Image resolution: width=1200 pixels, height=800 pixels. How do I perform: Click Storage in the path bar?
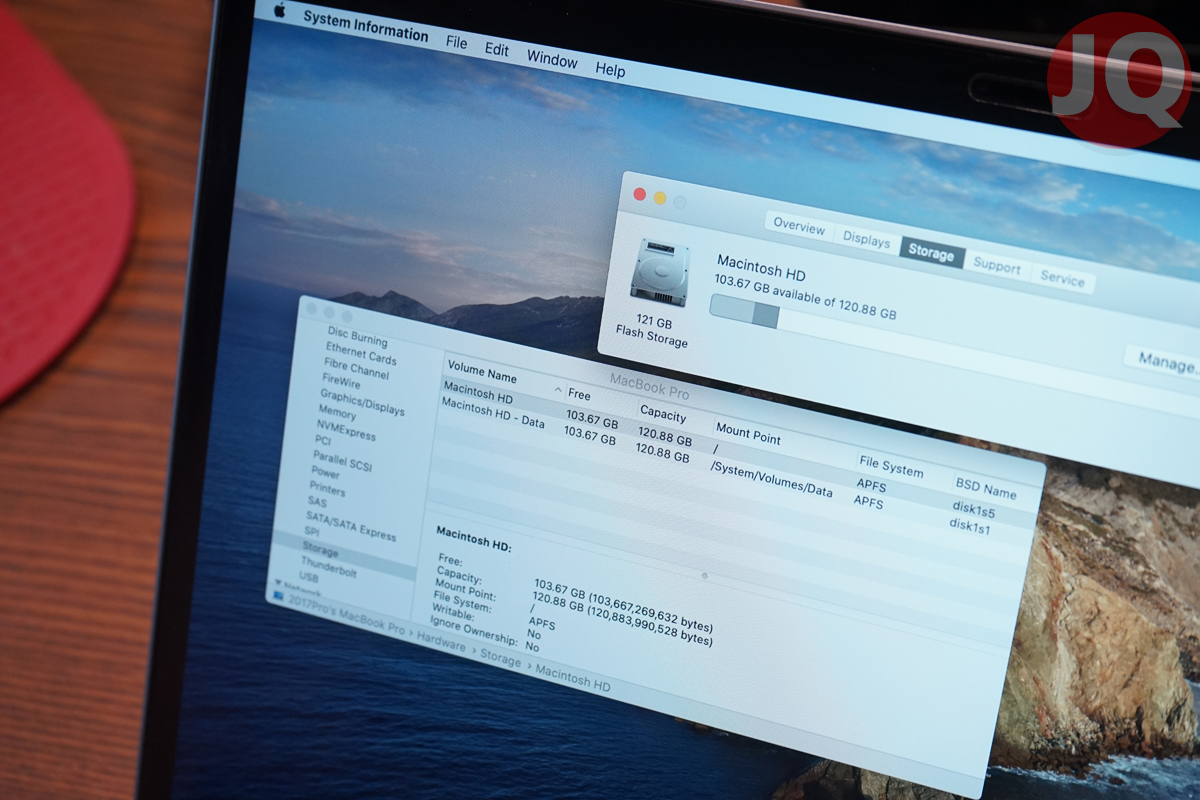500,659
